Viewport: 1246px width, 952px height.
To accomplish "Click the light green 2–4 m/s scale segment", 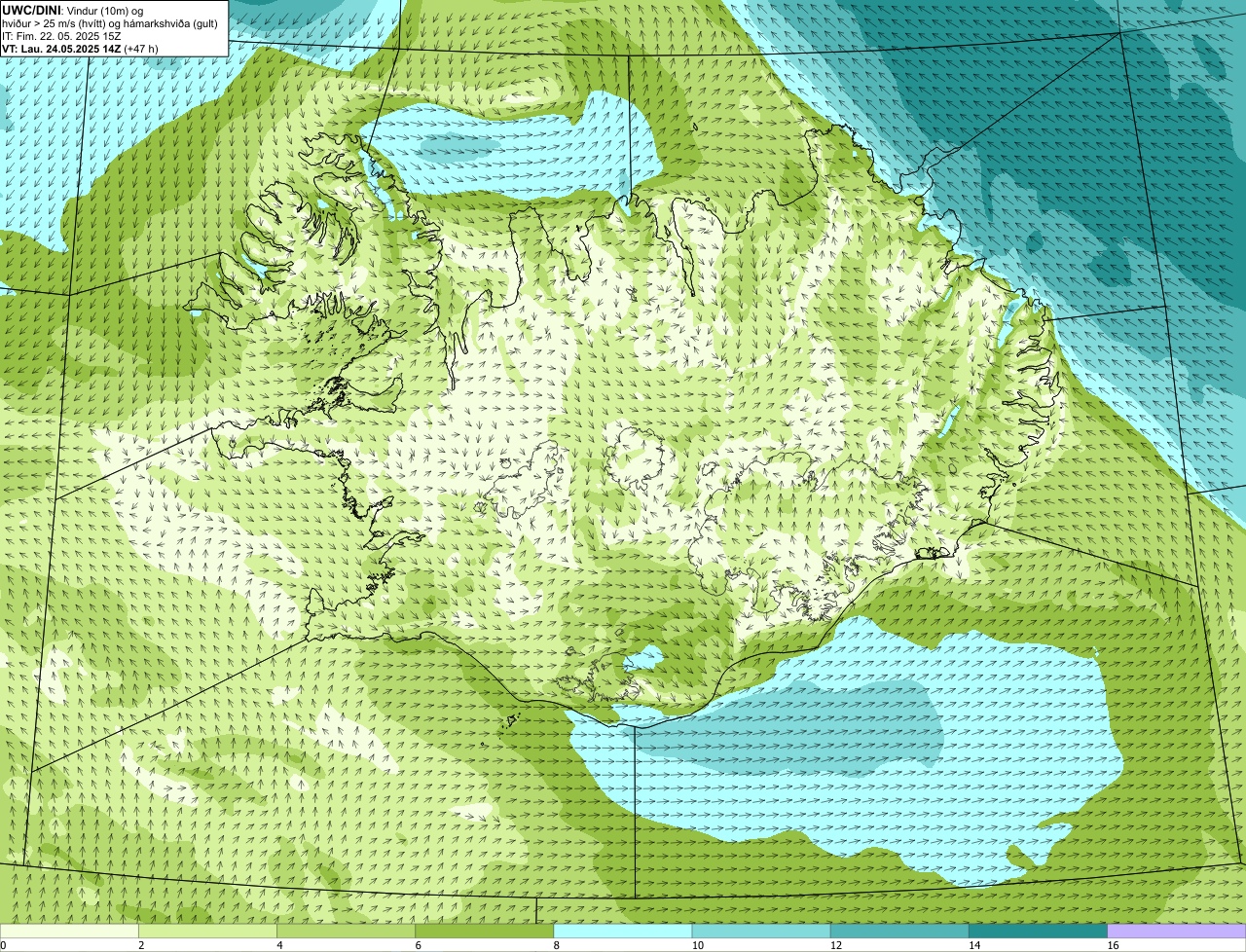I will point(207,931).
